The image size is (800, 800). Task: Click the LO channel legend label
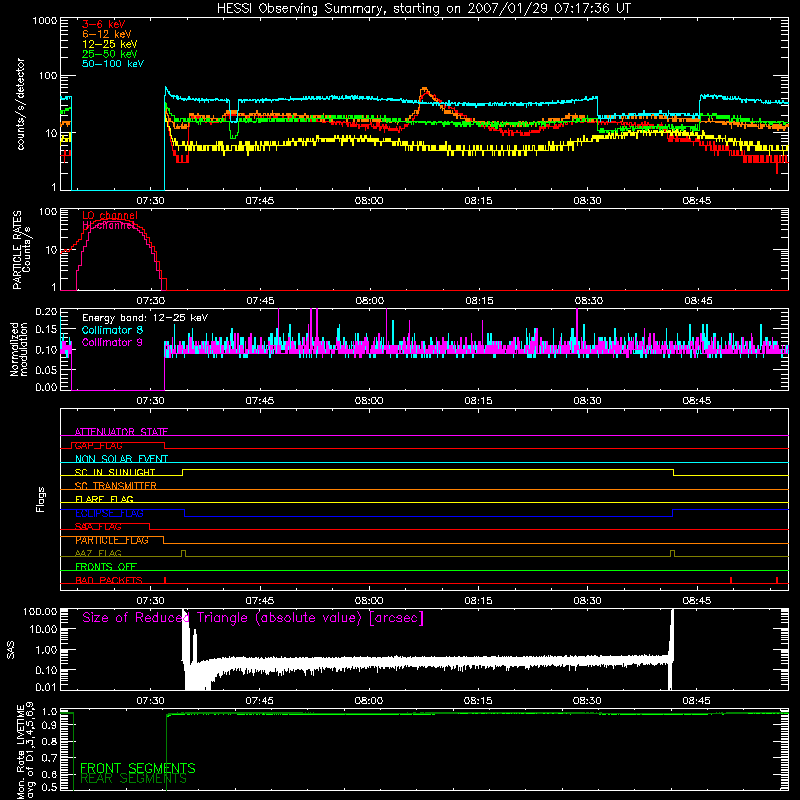click(110, 215)
